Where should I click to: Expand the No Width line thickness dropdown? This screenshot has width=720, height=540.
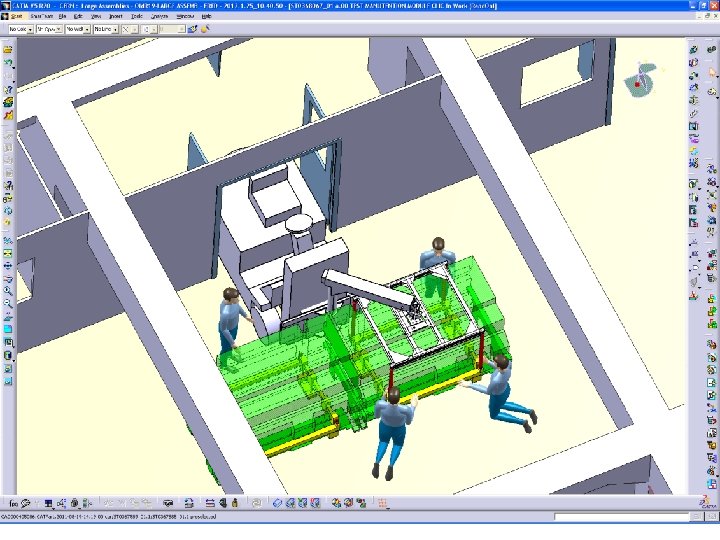87,29
